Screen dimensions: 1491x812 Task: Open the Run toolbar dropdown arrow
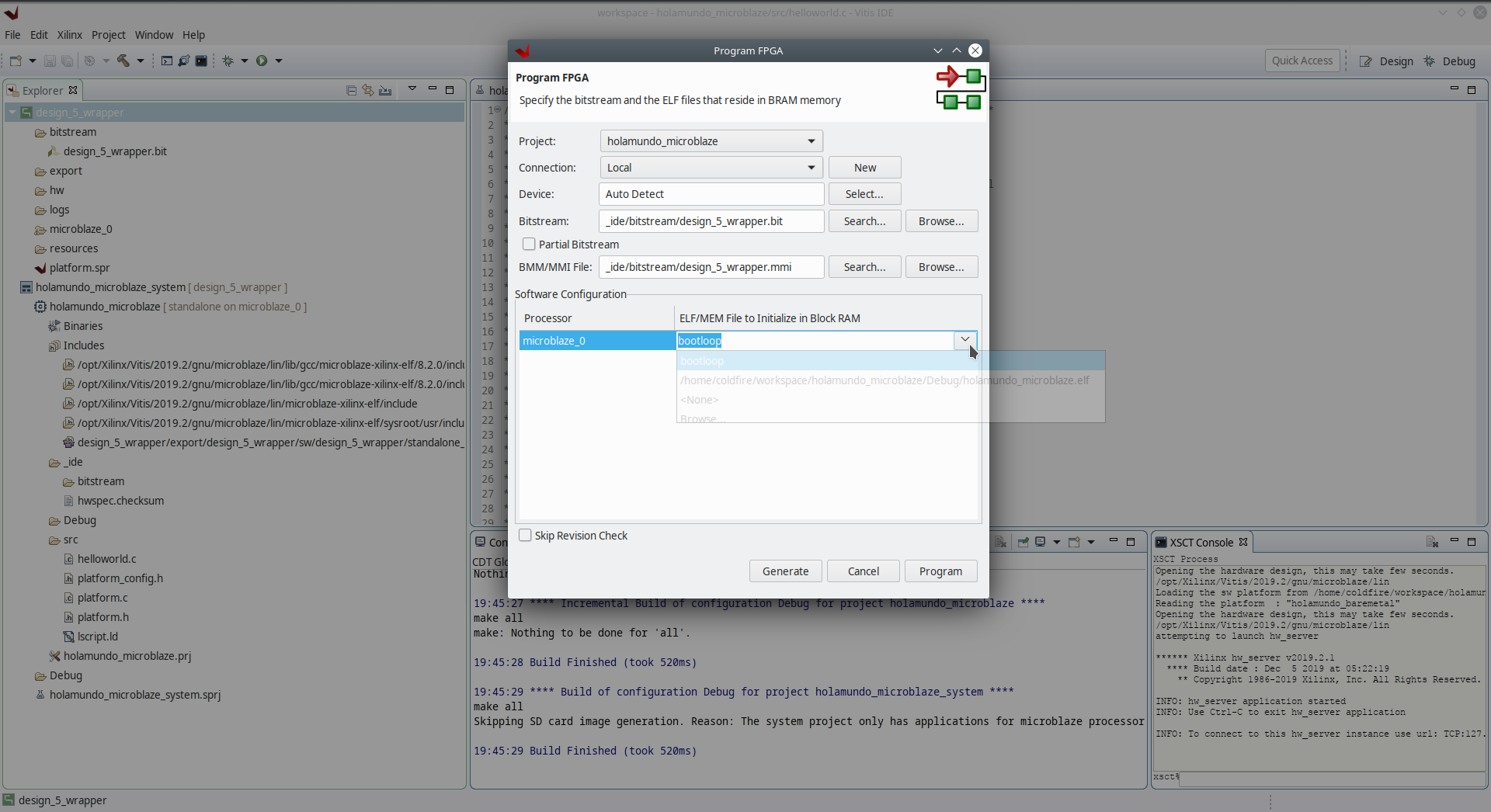click(x=279, y=61)
